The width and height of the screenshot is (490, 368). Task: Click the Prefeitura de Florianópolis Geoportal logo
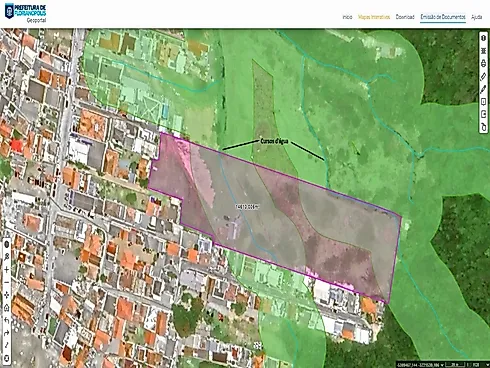coord(25,13)
